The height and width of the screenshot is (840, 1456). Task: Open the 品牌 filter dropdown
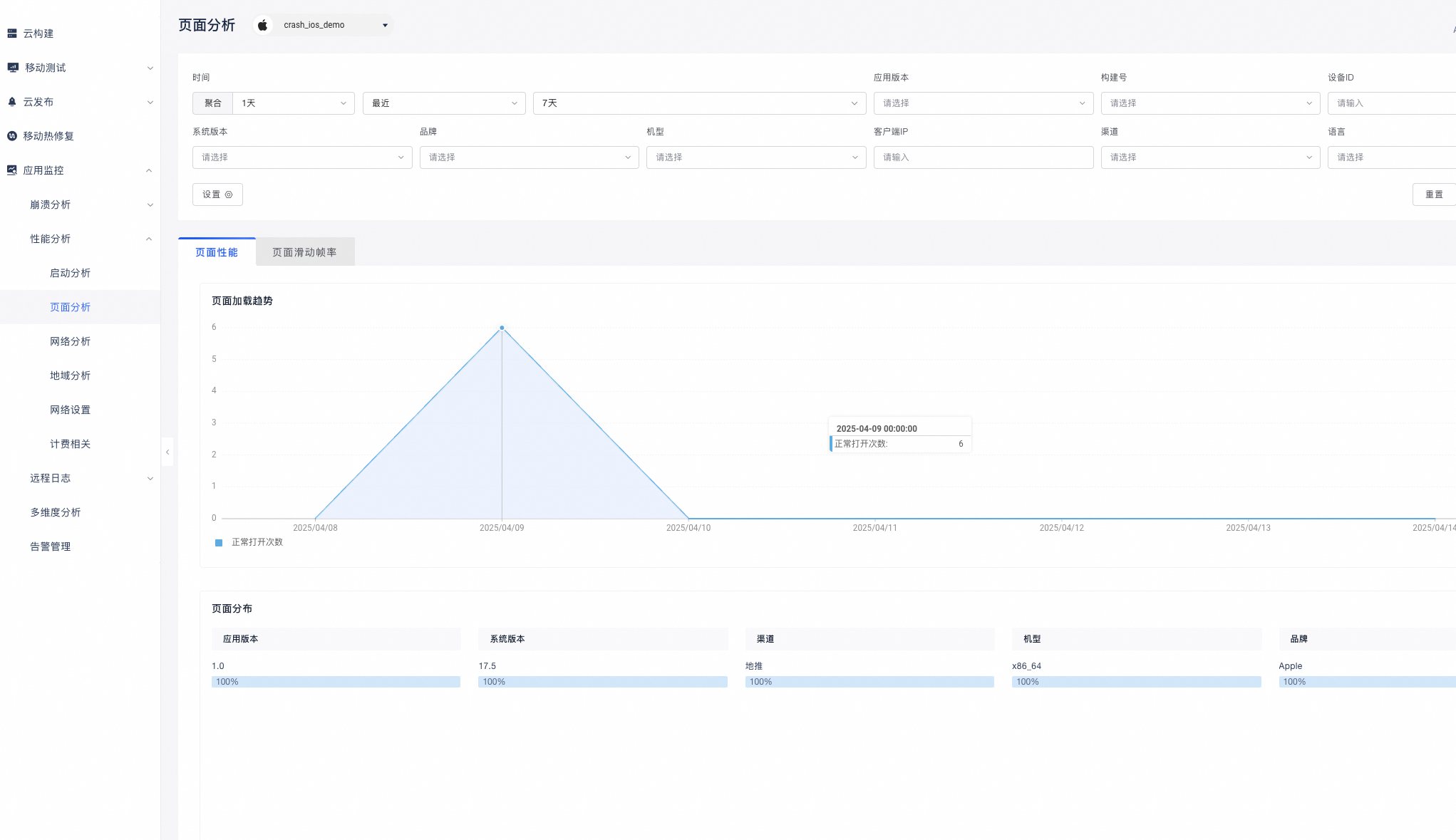[530, 157]
